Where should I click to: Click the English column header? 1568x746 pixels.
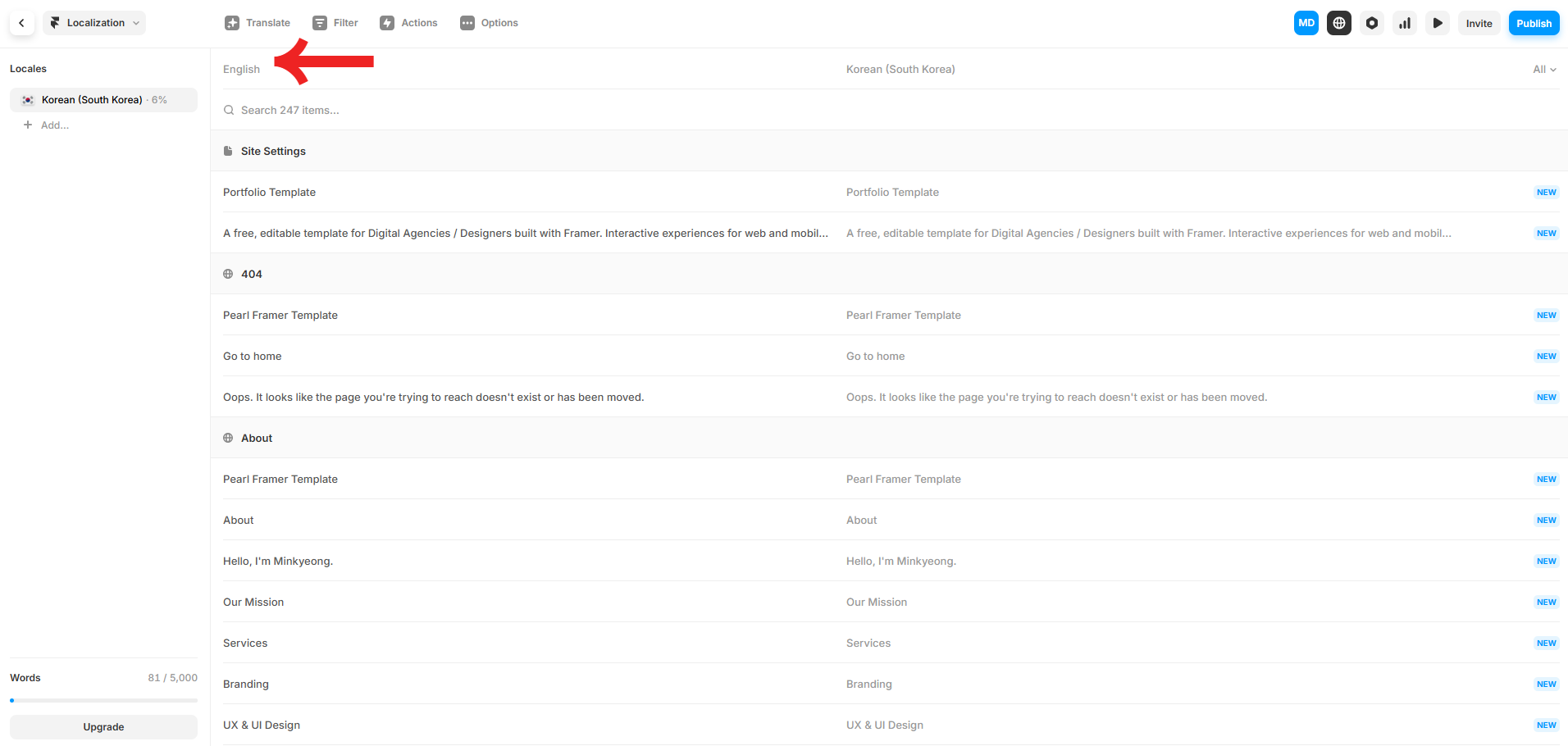(x=241, y=70)
